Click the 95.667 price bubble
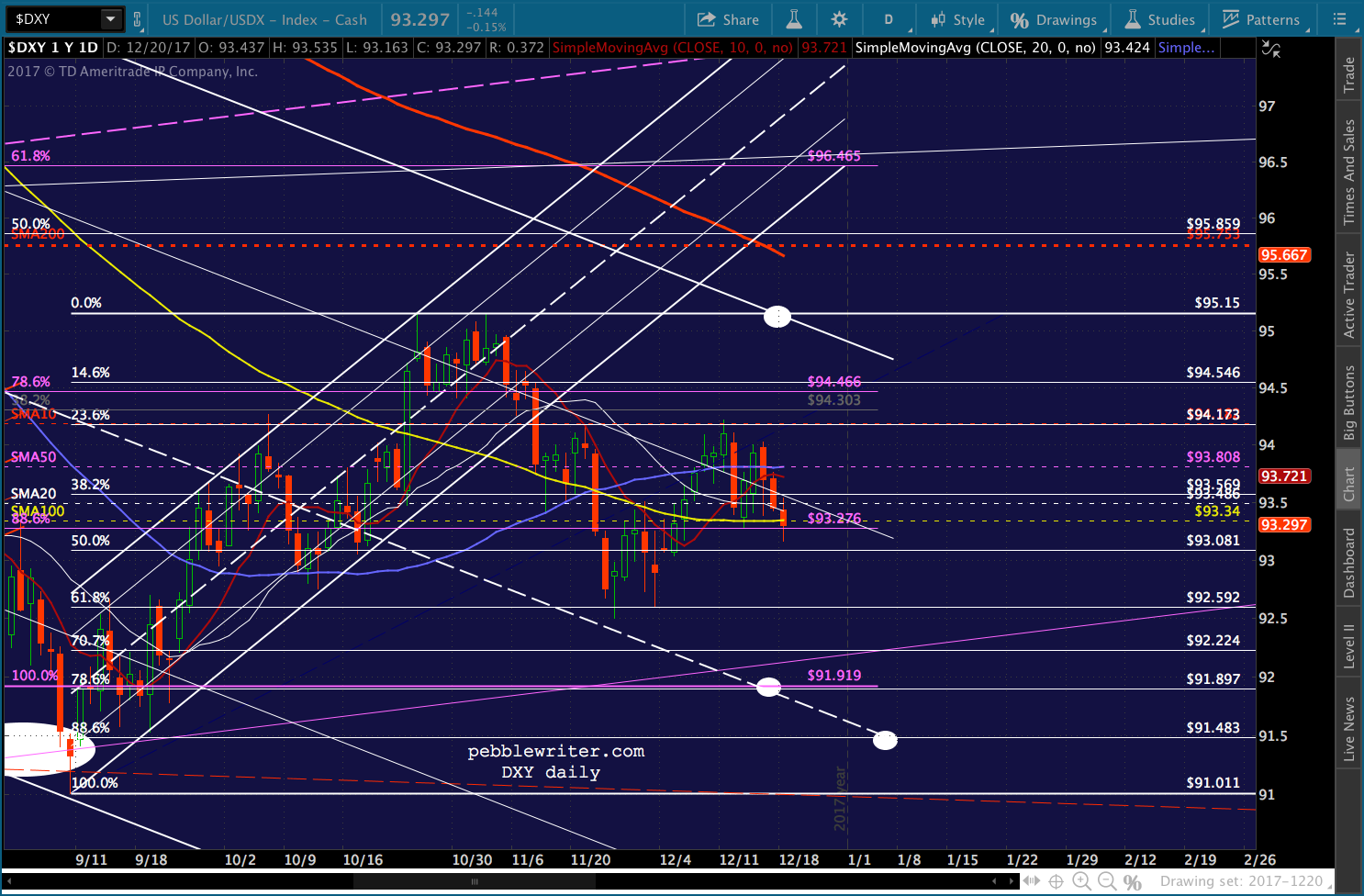This screenshot has height=896, width=1364. coord(1284,255)
